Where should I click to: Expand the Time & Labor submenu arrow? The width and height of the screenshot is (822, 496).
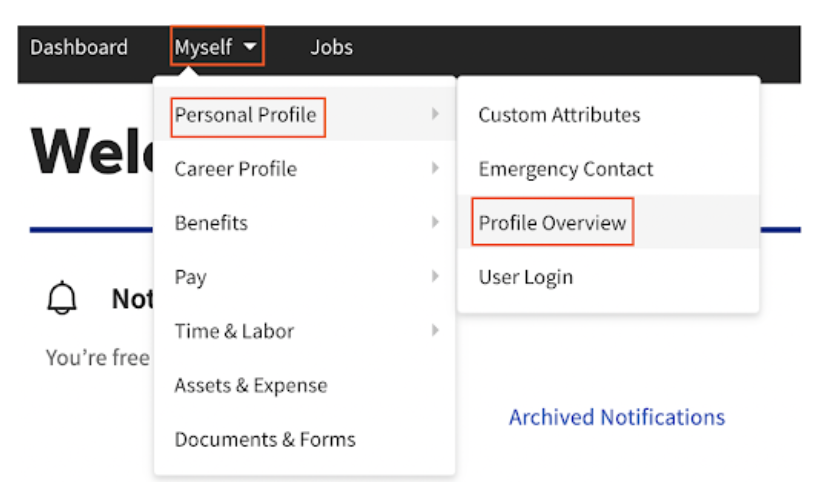click(435, 331)
